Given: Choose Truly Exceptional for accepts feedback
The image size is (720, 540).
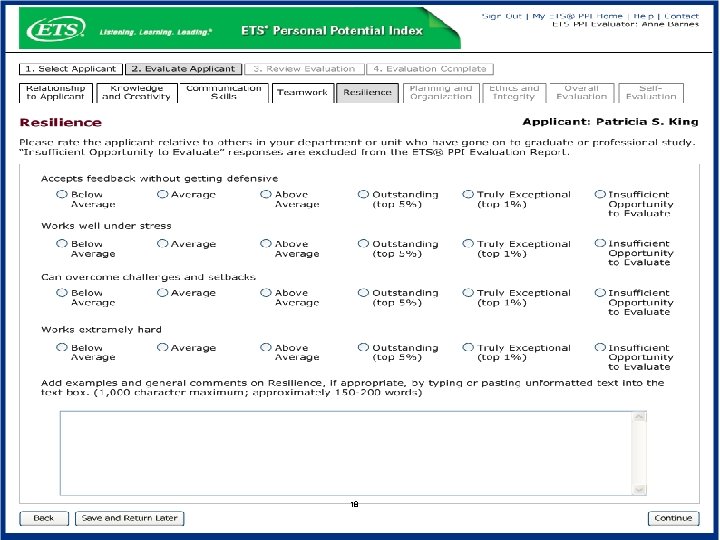Looking at the screenshot, I should point(468,194).
